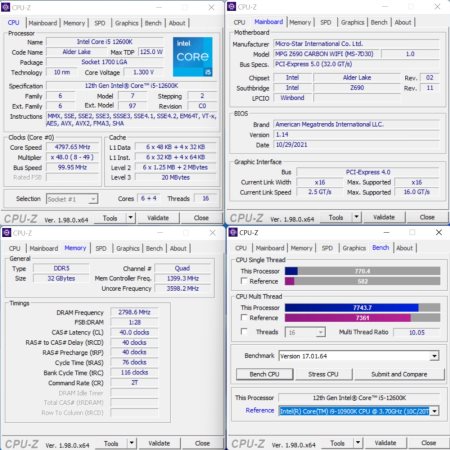Image resolution: width=450 pixels, height=450 pixels.
Task: Click BIOS Date 10/29/2021 field
Action: (x=357, y=145)
